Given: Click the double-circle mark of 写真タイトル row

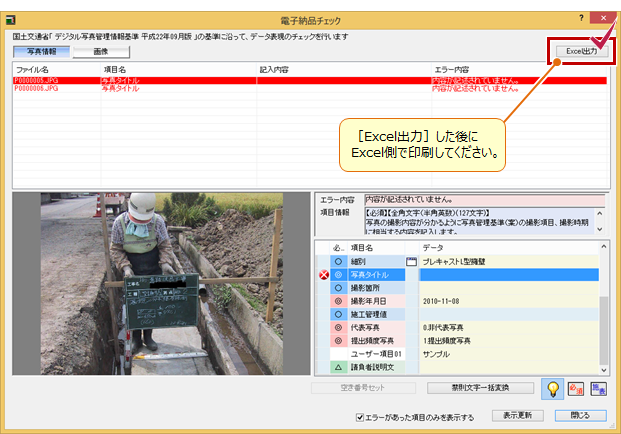Looking at the screenshot, I should pos(338,274).
